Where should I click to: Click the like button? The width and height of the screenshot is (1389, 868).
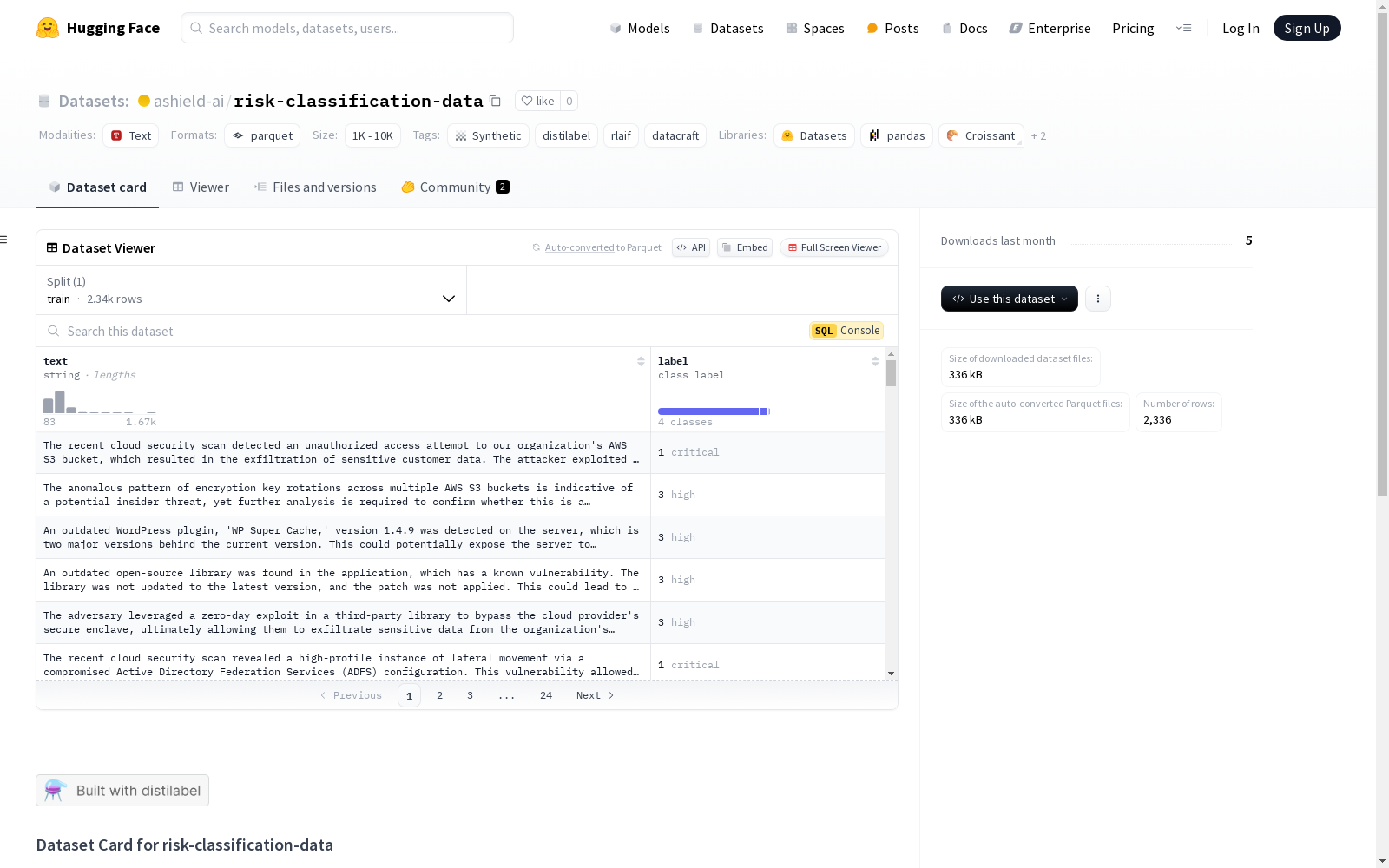(537, 101)
